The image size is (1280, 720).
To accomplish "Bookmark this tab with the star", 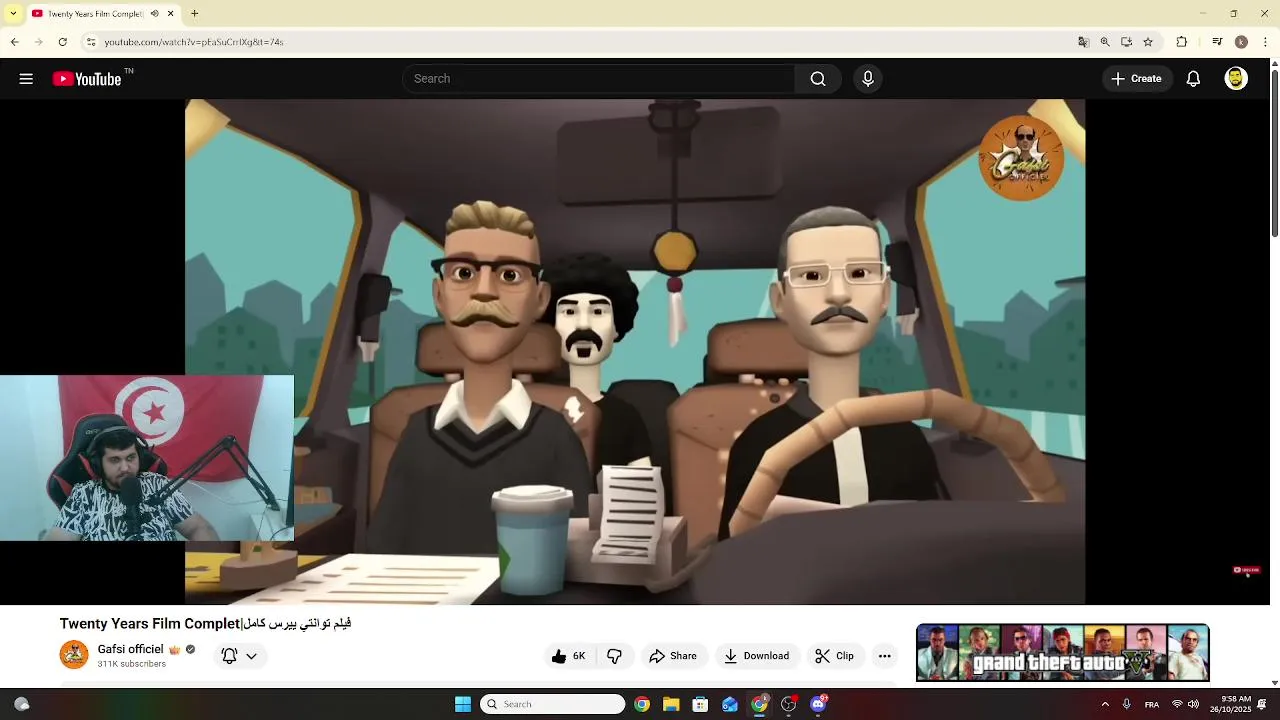I will pyautogui.click(x=1148, y=42).
